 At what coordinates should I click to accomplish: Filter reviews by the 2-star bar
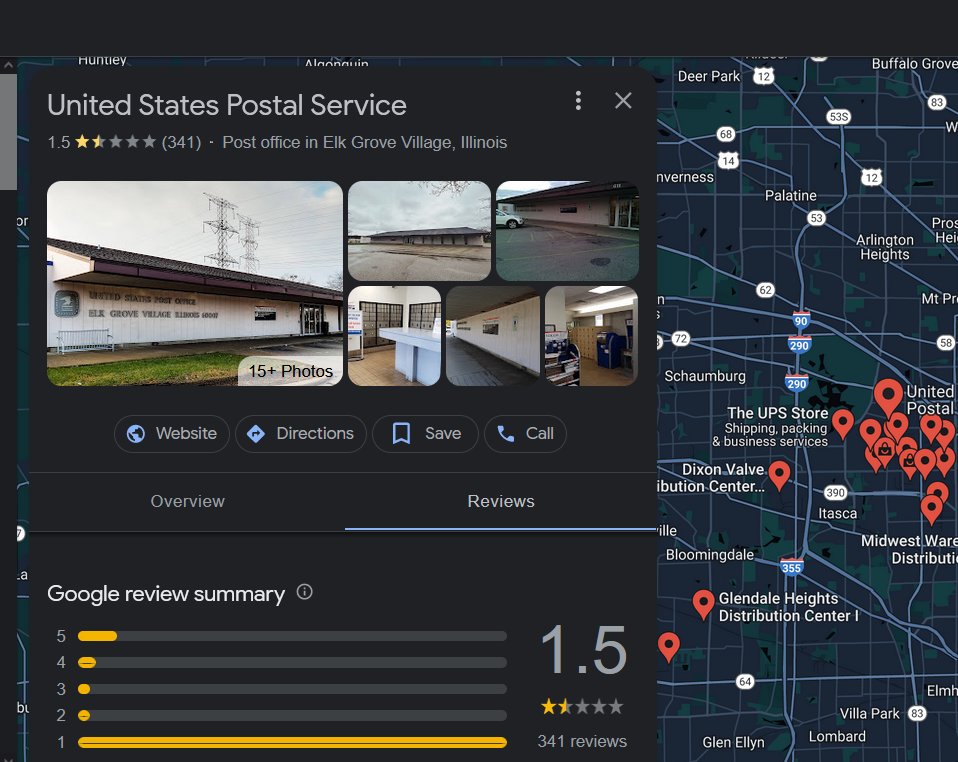(x=292, y=716)
